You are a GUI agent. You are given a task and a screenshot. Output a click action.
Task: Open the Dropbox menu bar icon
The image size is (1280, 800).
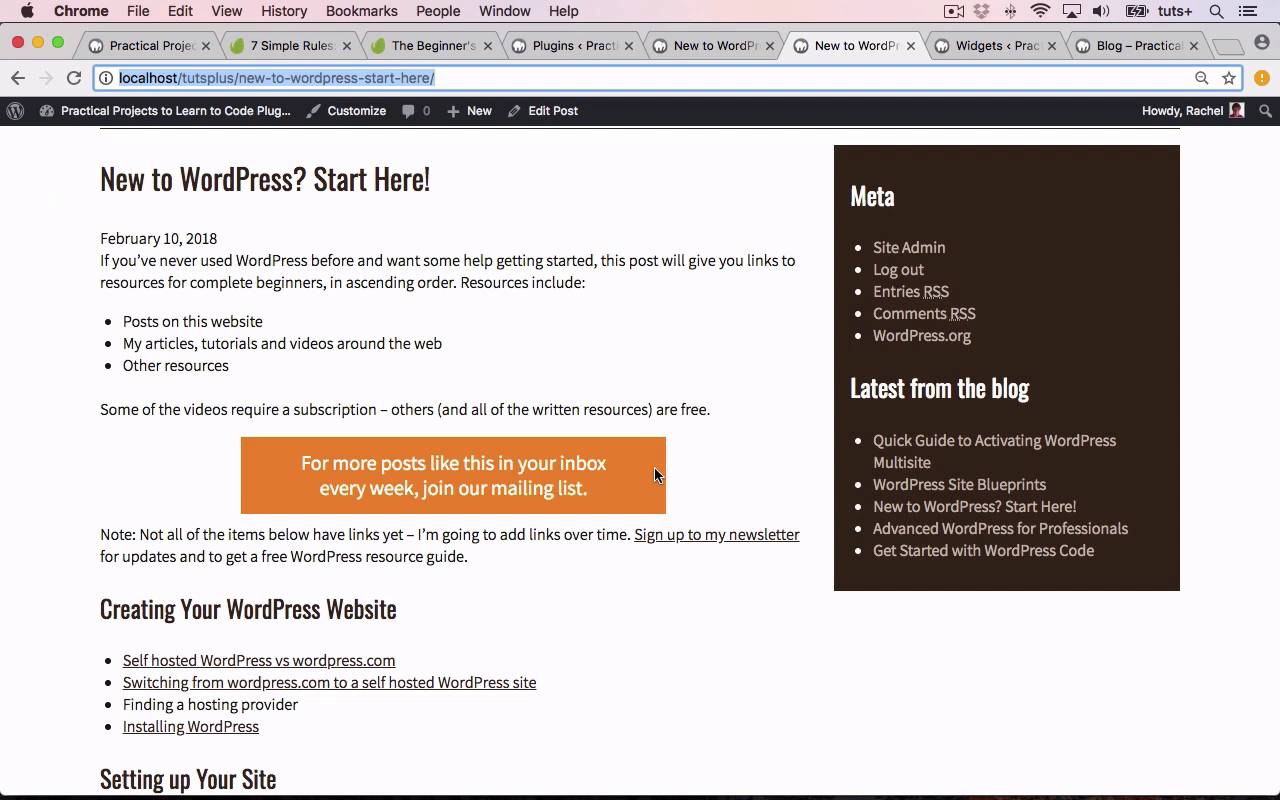[981, 11]
